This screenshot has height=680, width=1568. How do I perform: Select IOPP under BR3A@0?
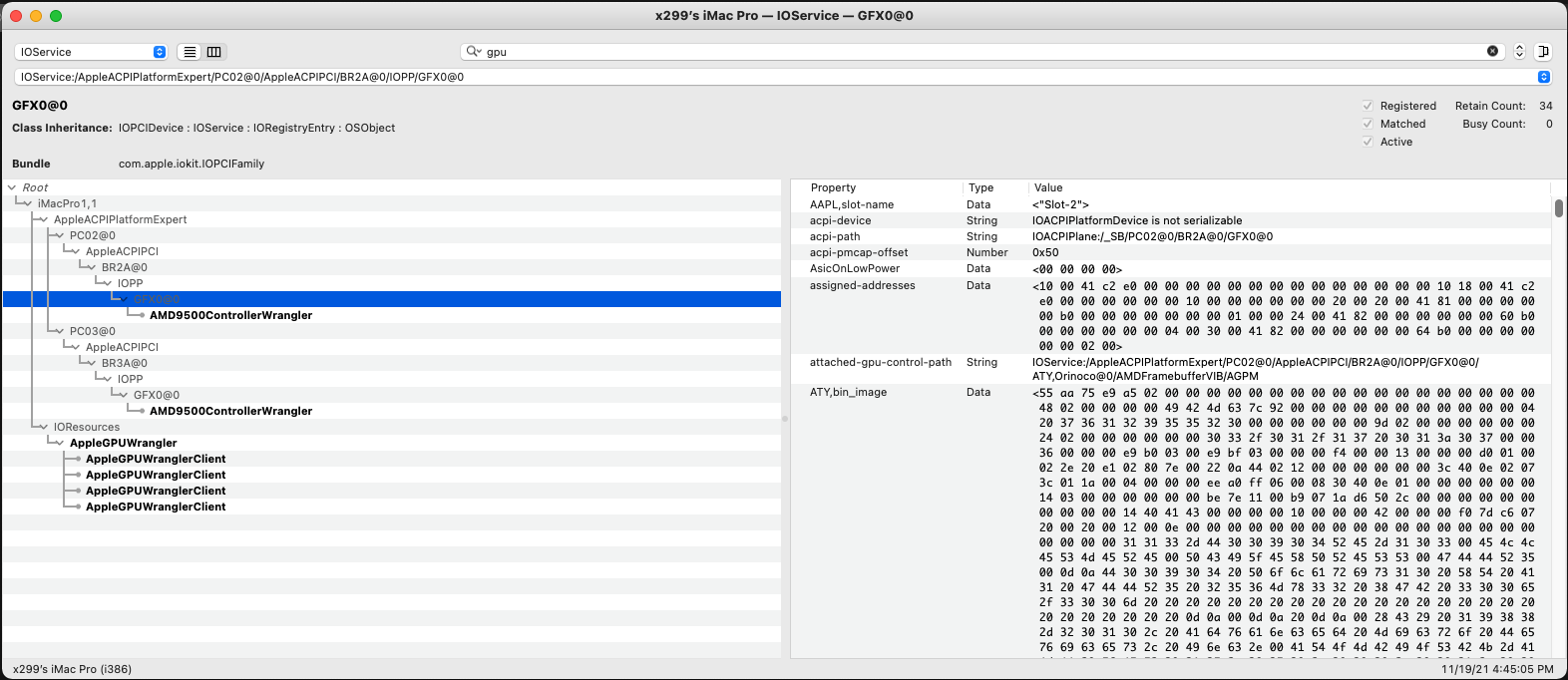(130, 379)
